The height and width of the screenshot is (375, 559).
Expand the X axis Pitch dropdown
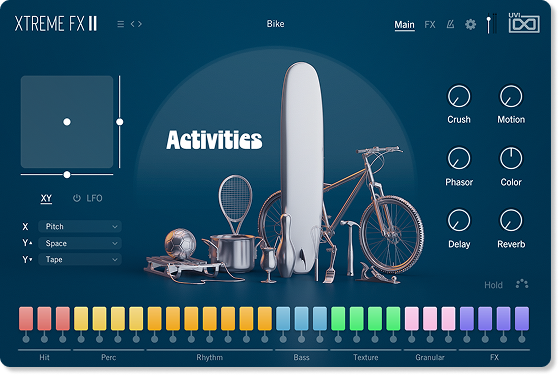pyautogui.click(x=80, y=226)
